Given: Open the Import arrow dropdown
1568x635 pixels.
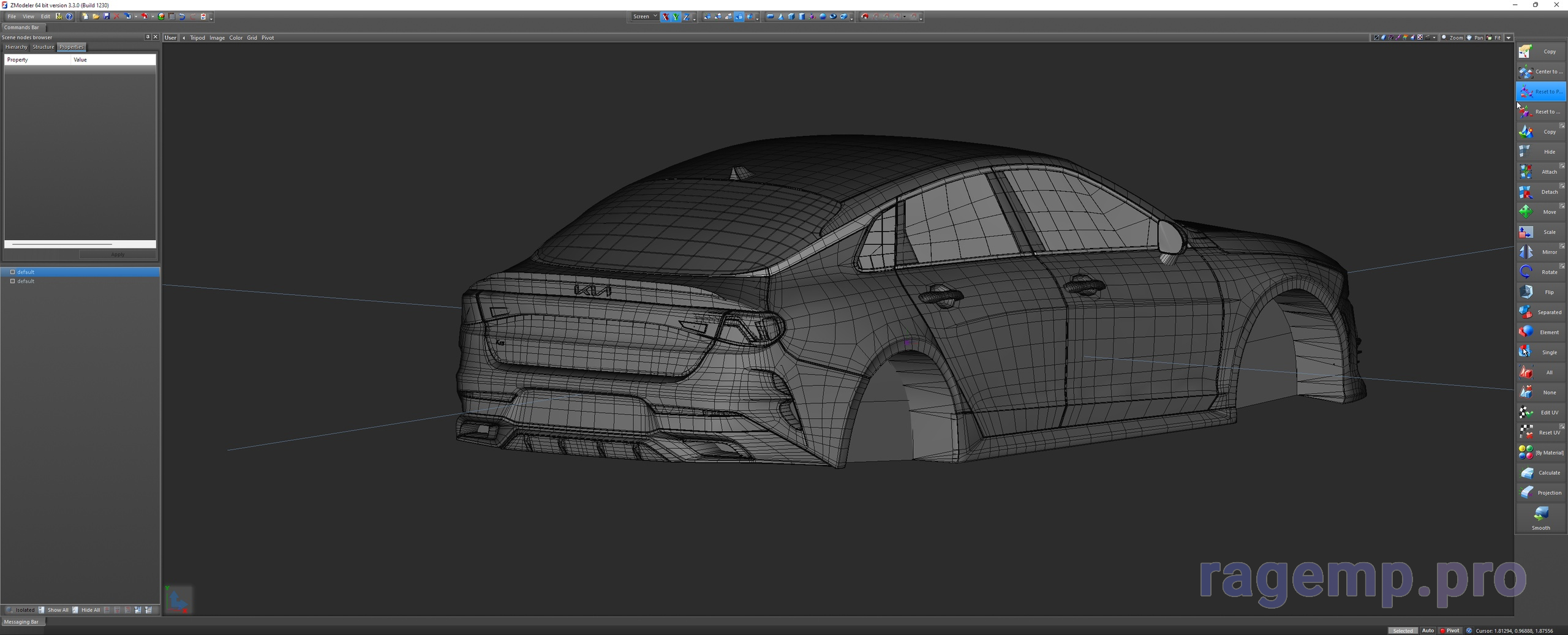Looking at the screenshot, I should (x=136, y=17).
